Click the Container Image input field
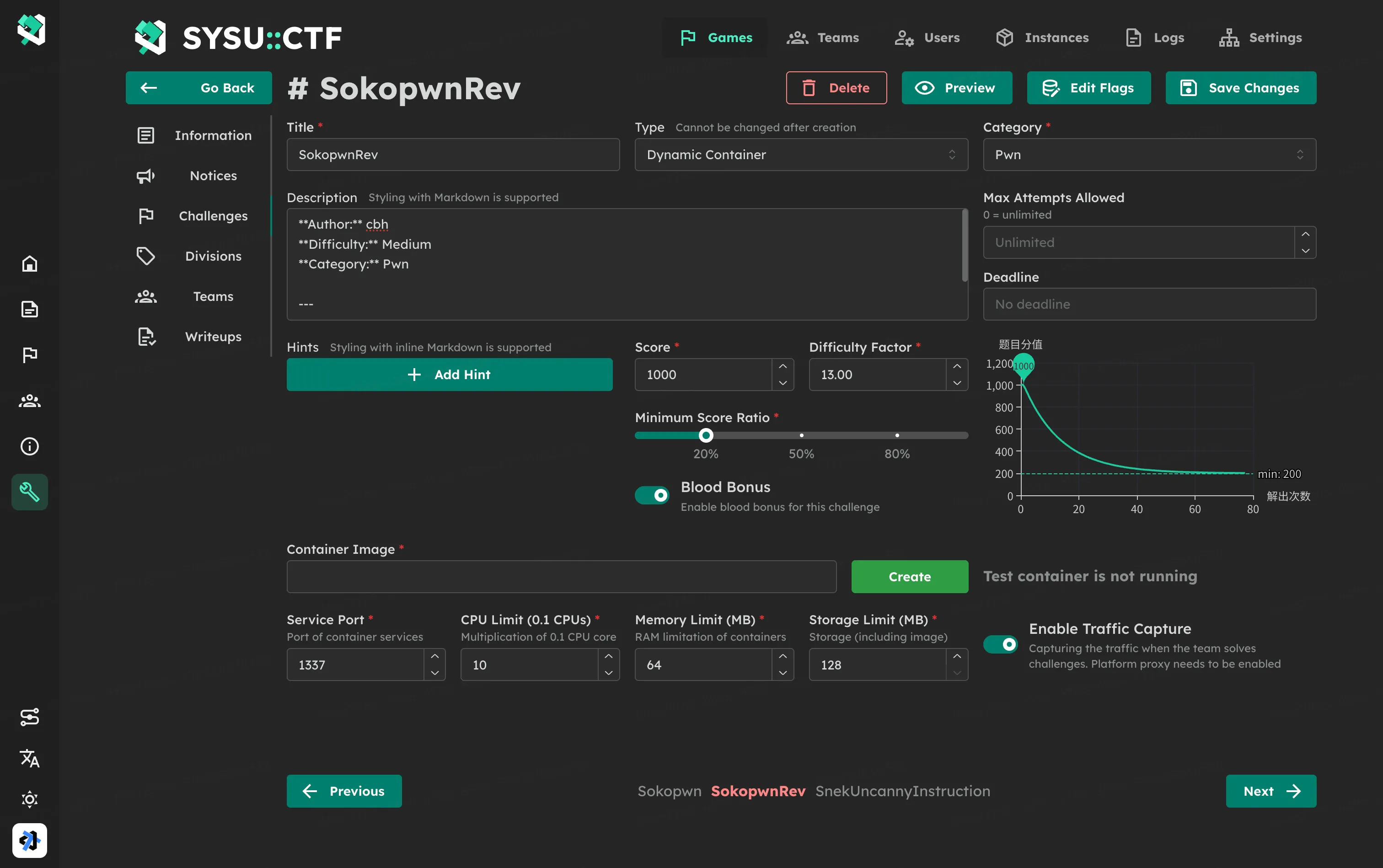Viewport: 1383px width, 868px height. (561, 576)
